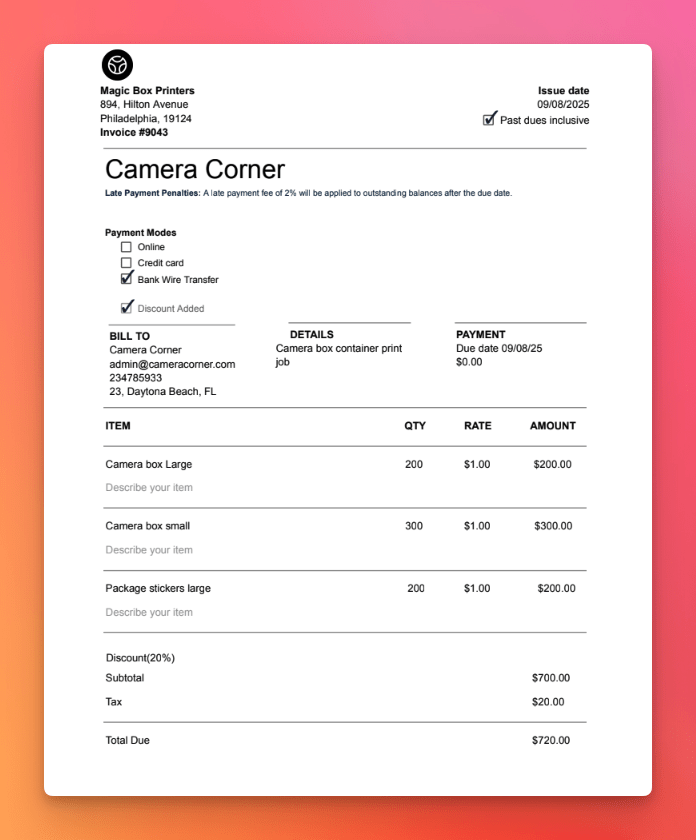Click the Camera box container print job details

coord(339,355)
